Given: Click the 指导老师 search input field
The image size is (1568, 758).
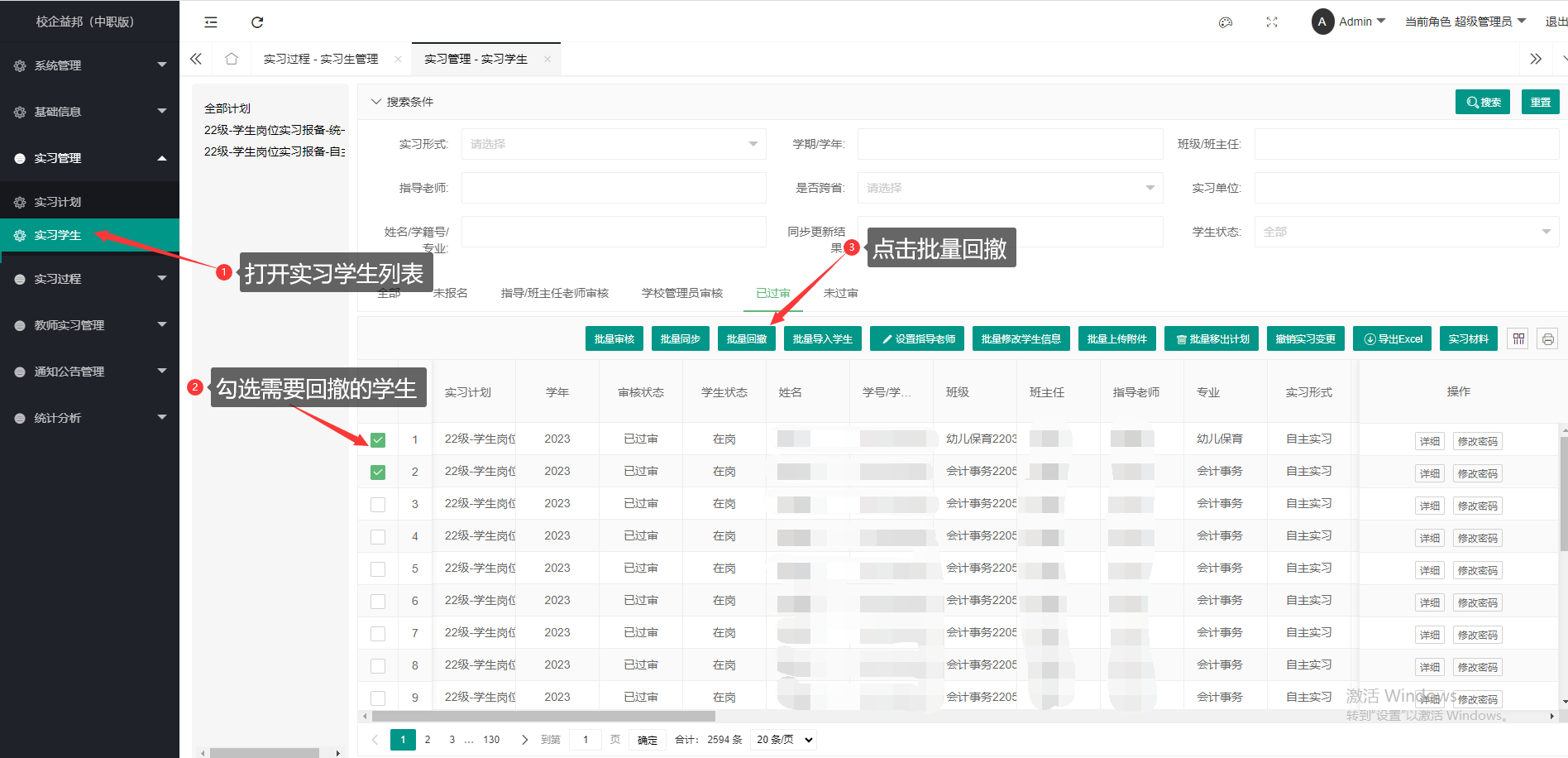Looking at the screenshot, I should coord(613,188).
